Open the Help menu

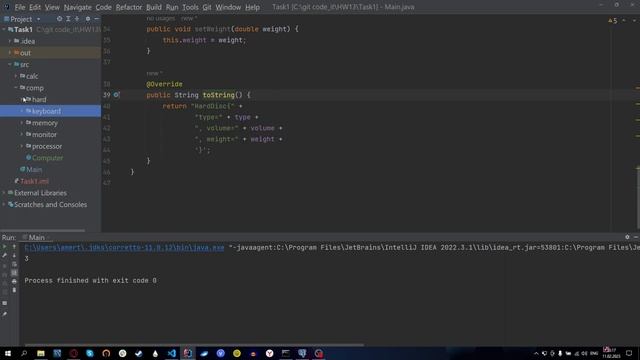(x=252, y=7)
